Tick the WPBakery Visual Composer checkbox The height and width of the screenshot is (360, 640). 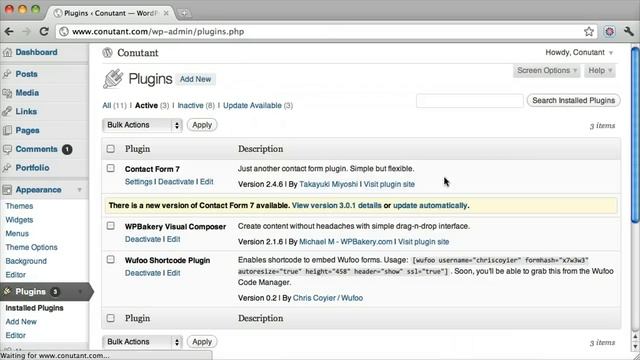tap(111, 226)
